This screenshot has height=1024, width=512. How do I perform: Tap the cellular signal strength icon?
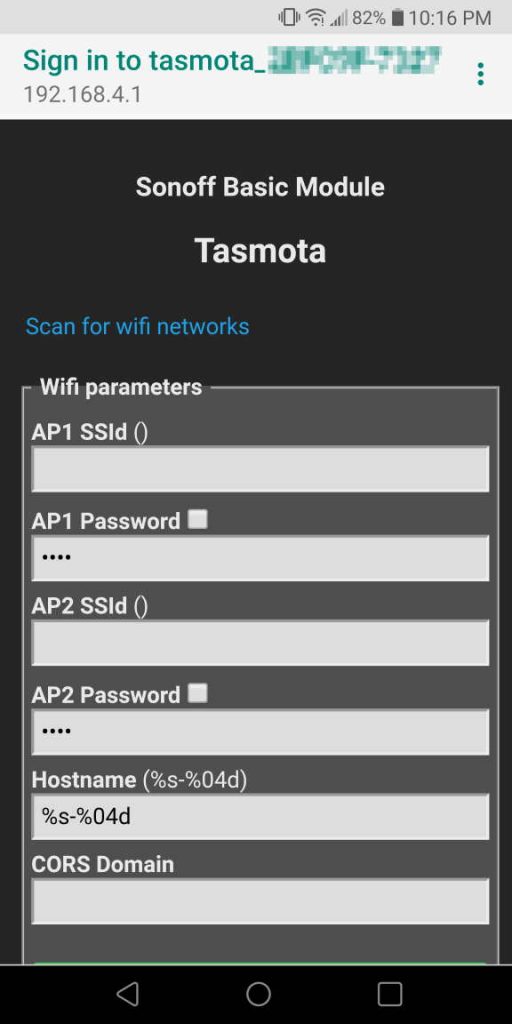pyautogui.click(x=338, y=18)
